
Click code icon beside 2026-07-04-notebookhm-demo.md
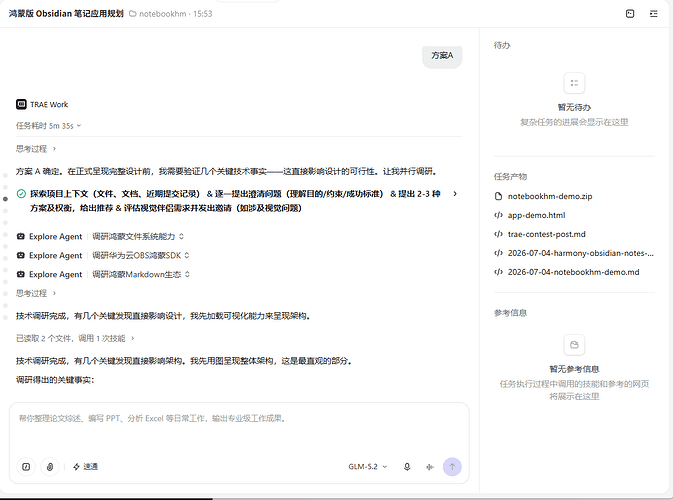(x=498, y=272)
